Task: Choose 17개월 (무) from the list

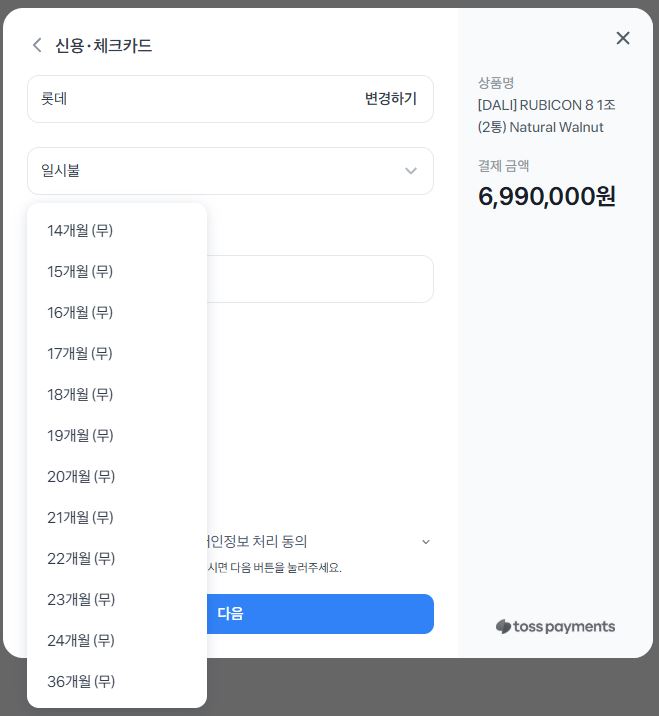Action: click(81, 354)
